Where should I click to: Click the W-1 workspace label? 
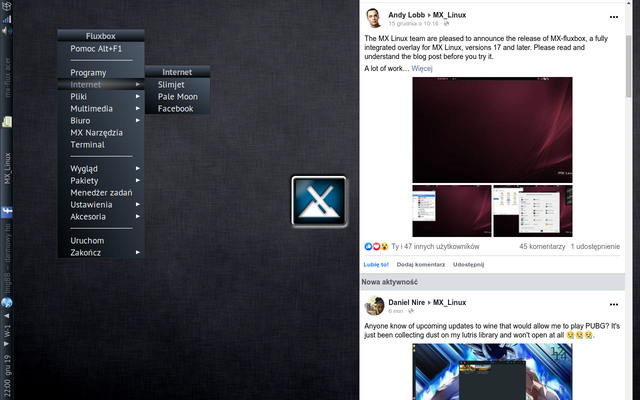(x=7, y=330)
